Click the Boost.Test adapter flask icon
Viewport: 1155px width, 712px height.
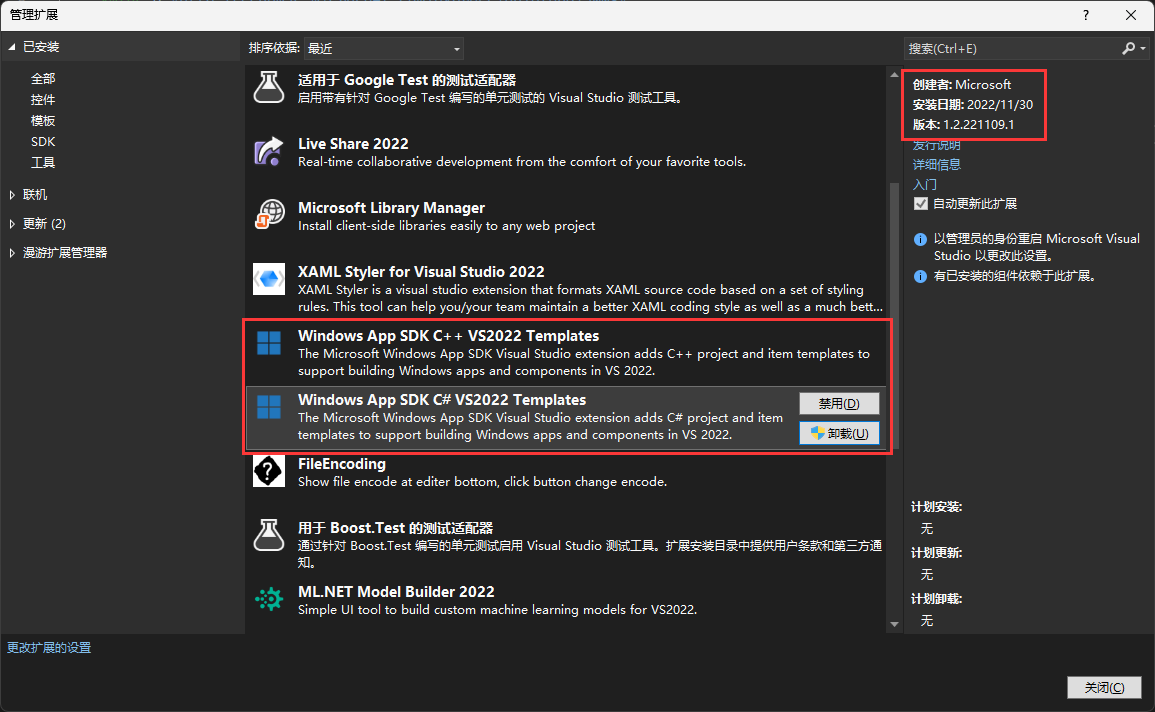click(269, 535)
